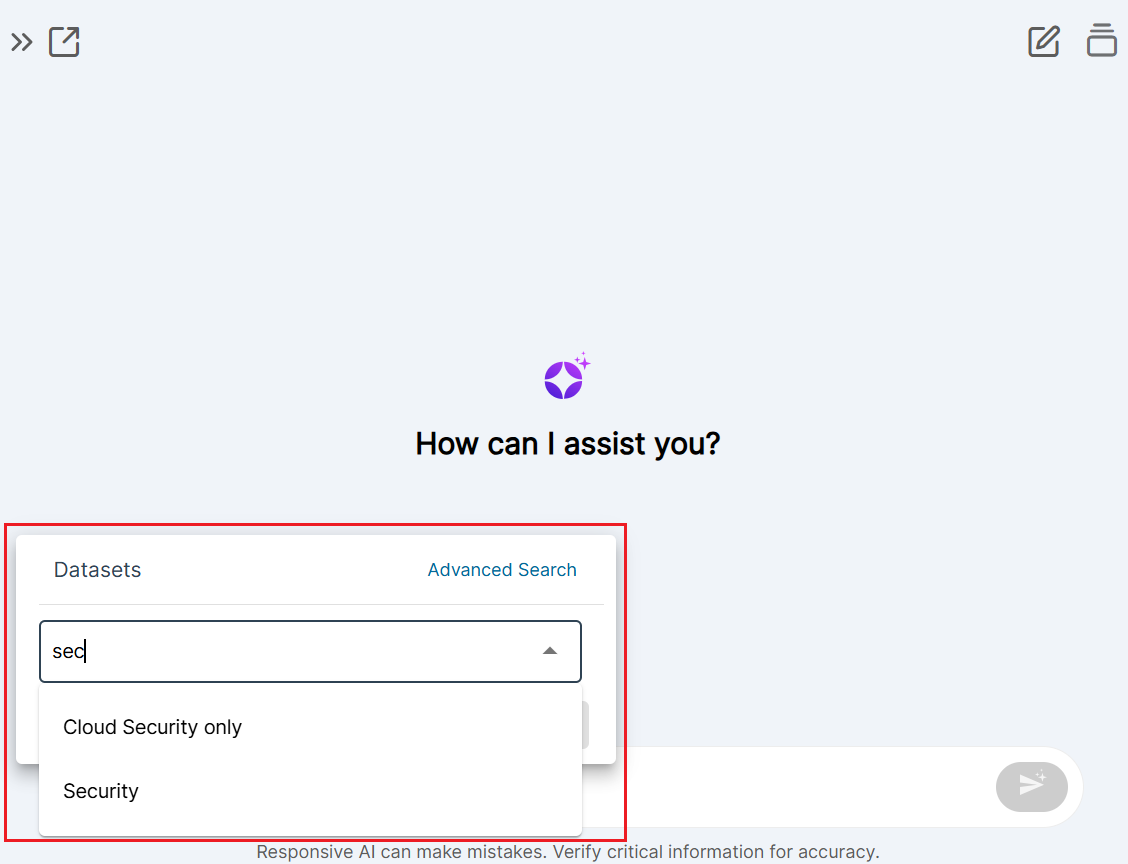Open the chat history stack icon
1128x864 pixels.
tap(1101, 40)
